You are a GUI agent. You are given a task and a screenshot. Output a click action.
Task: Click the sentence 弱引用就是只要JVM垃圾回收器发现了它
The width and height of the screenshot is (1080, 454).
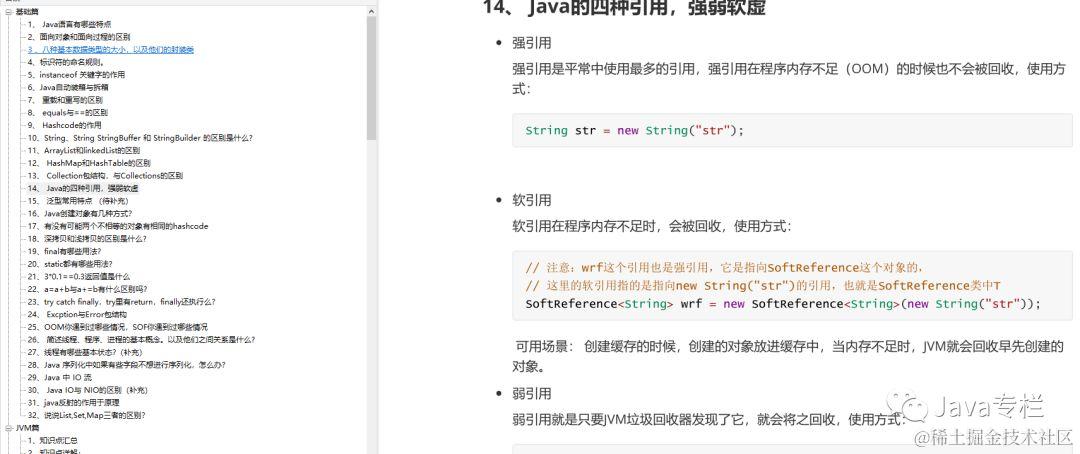[x=707, y=420]
